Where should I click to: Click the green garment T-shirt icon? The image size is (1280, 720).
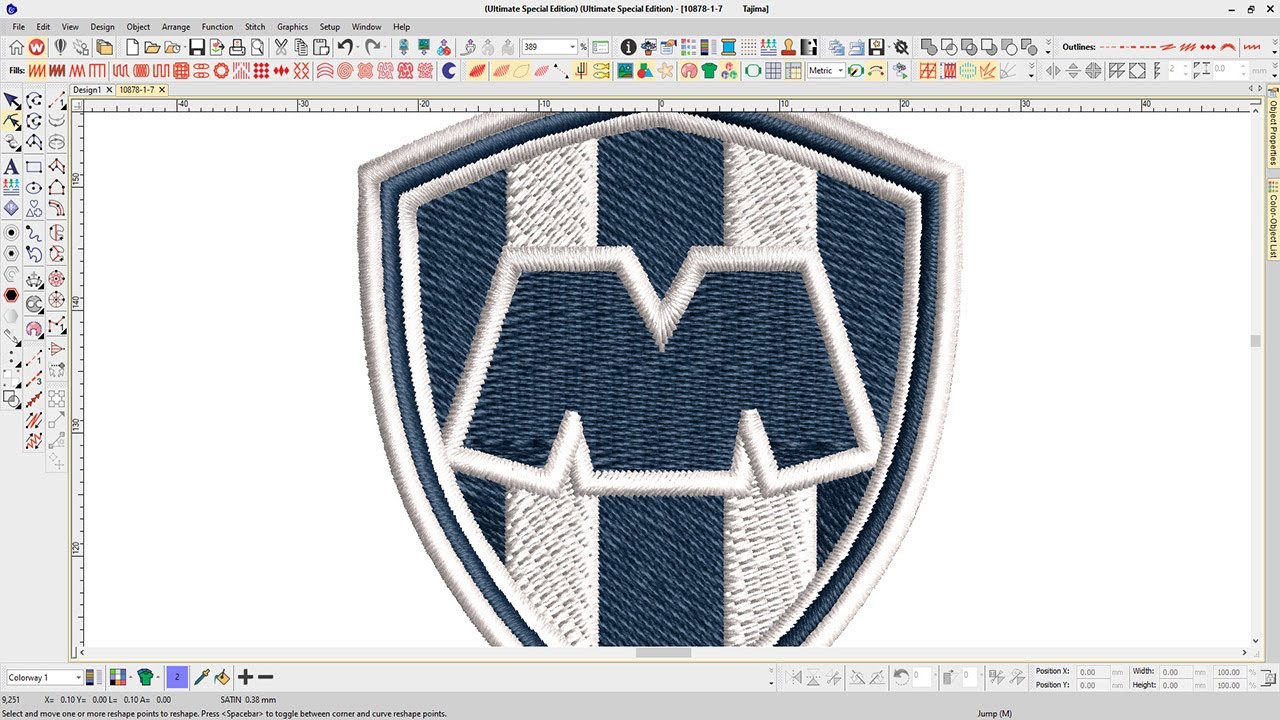(x=709, y=71)
